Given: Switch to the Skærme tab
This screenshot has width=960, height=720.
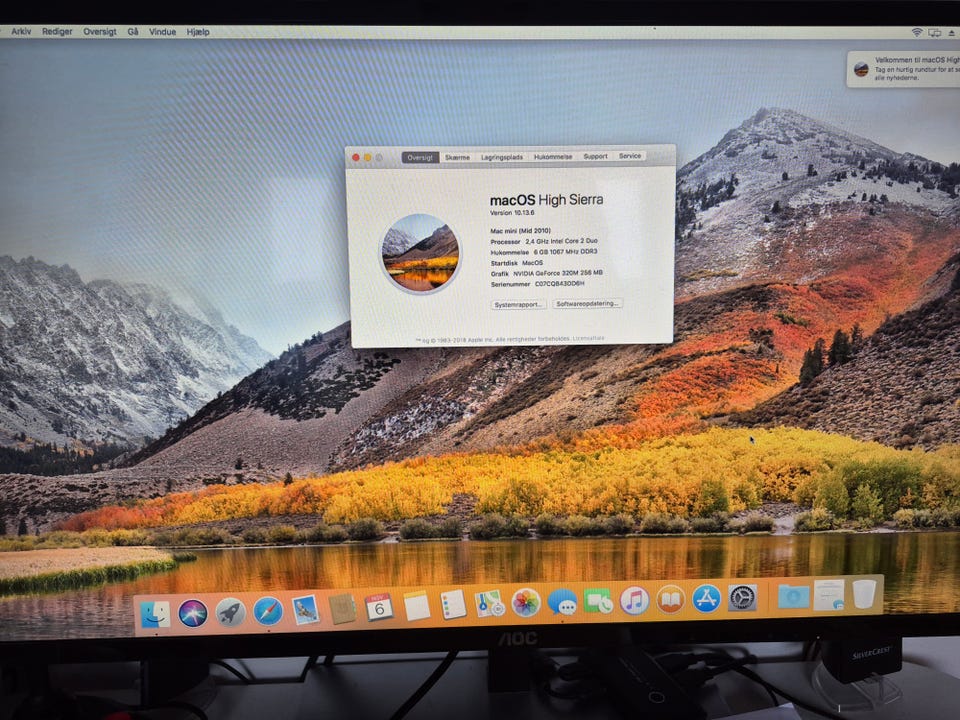Looking at the screenshot, I should pyautogui.click(x=457, y=157).
